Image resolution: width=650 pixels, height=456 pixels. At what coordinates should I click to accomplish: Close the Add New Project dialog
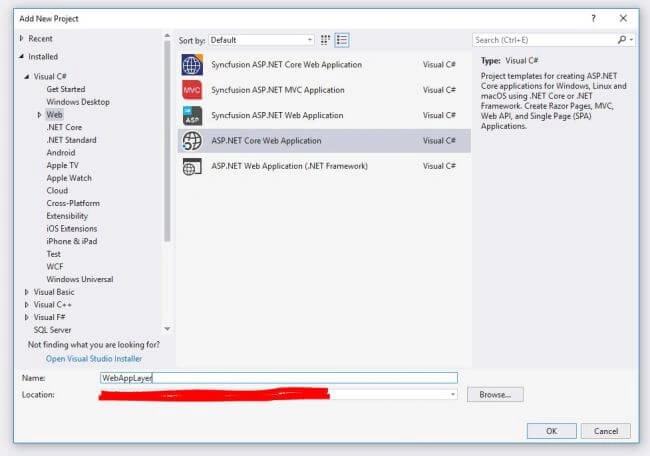coord(623,18)
